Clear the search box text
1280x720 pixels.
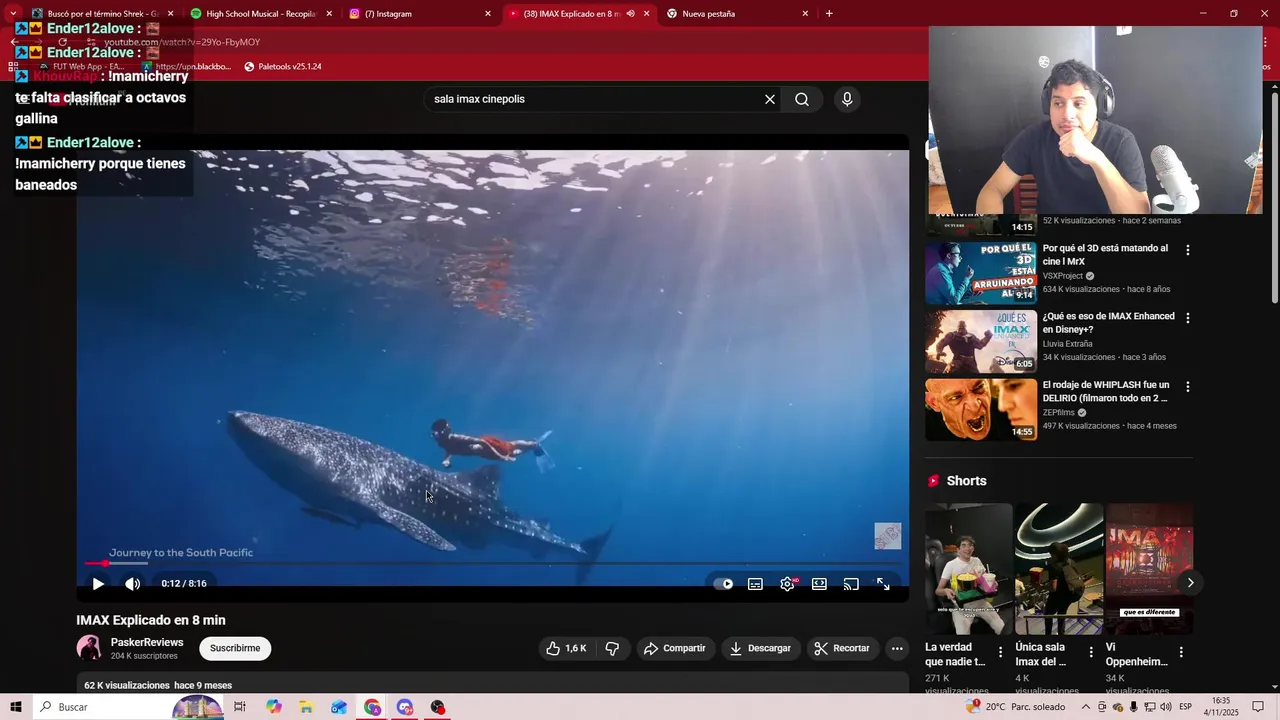click(770, 99)
